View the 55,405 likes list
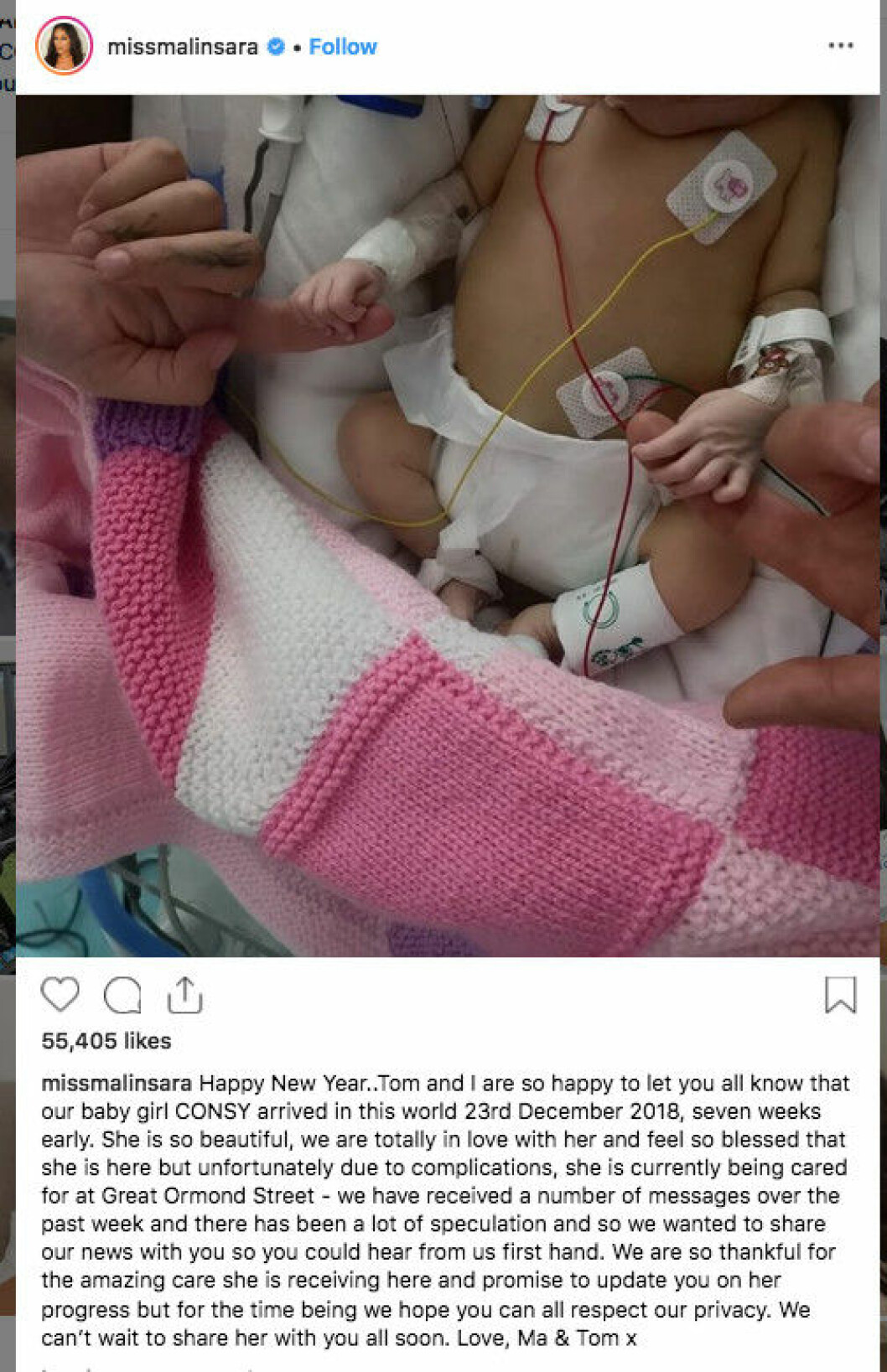Image resolution: width=887 pixels, height=1372 pixels. click(106, 1041)
